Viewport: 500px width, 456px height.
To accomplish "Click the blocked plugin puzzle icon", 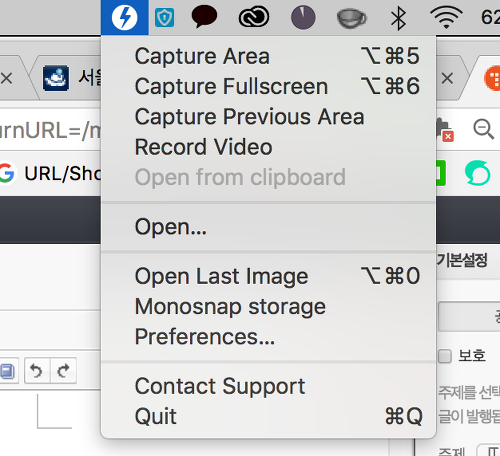I will pos(445,130).
